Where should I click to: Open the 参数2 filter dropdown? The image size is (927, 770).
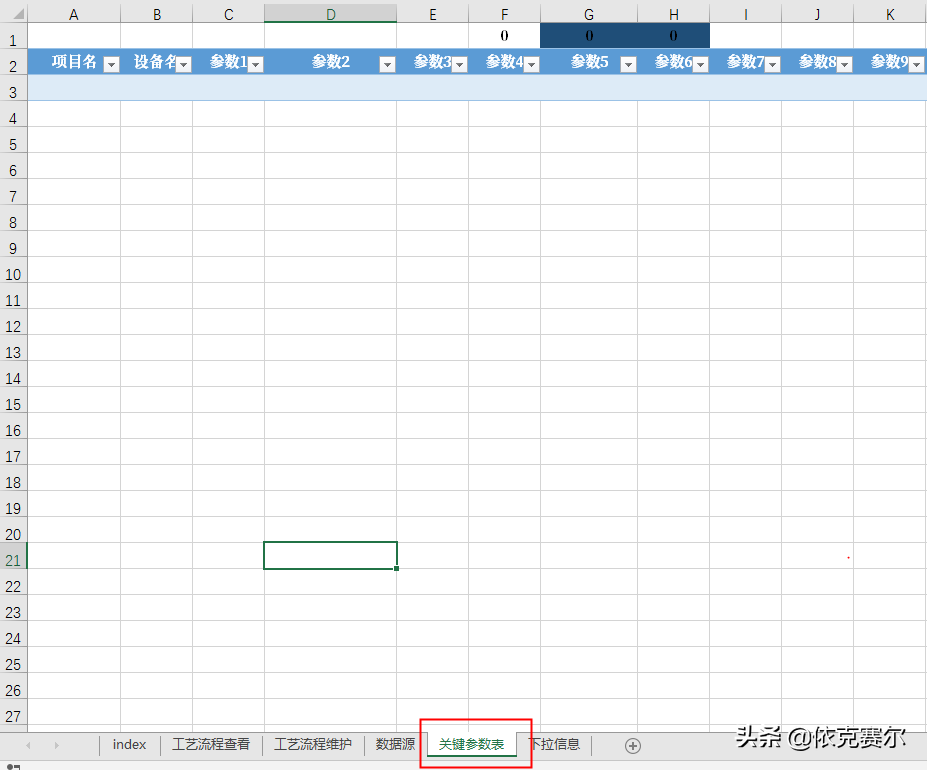click(x=387, y=64)
